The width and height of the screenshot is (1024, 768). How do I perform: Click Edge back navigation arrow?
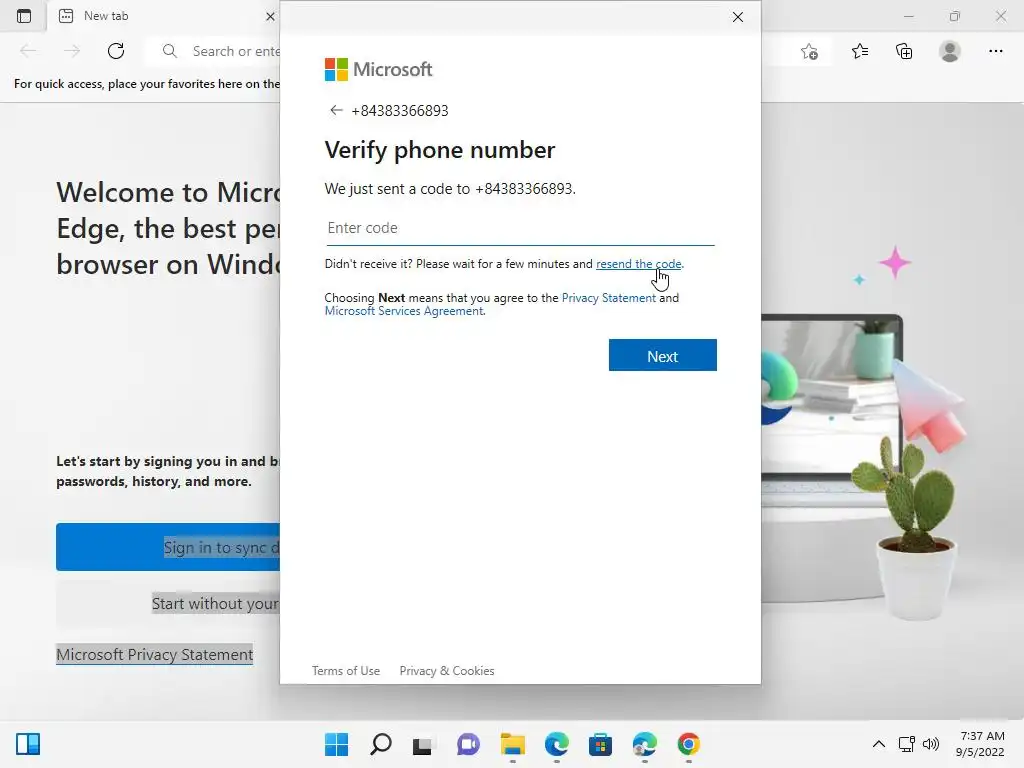pos(28,51)
